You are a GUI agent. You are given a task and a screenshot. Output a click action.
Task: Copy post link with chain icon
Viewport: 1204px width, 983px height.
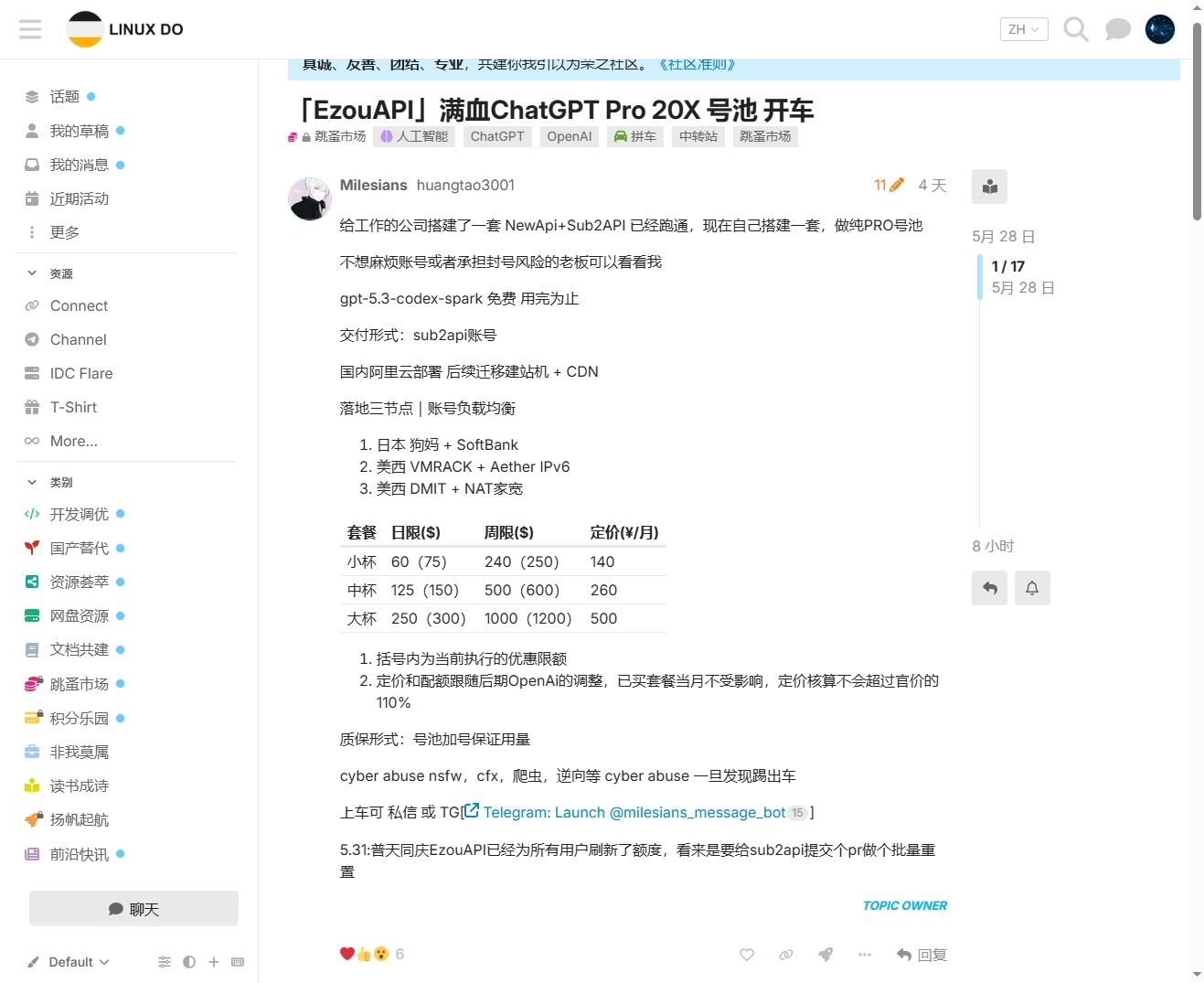(786, 955)
